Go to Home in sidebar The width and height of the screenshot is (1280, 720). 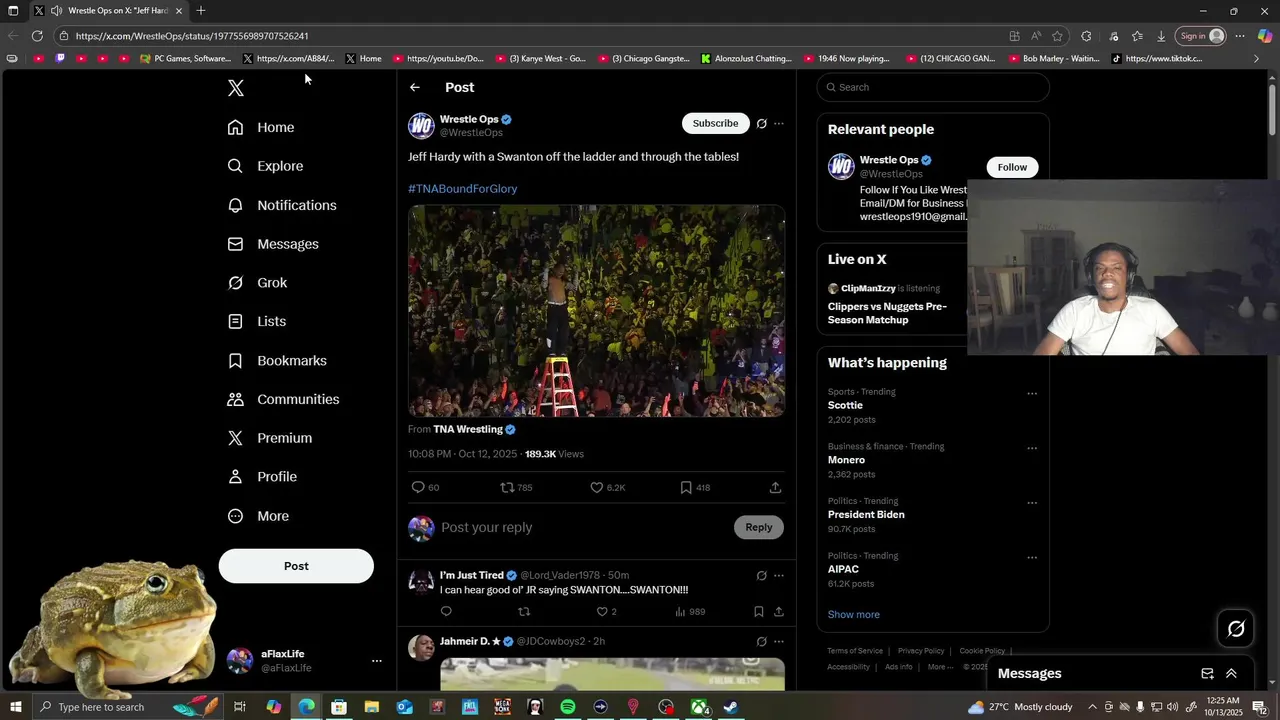(x=261, y=127)
